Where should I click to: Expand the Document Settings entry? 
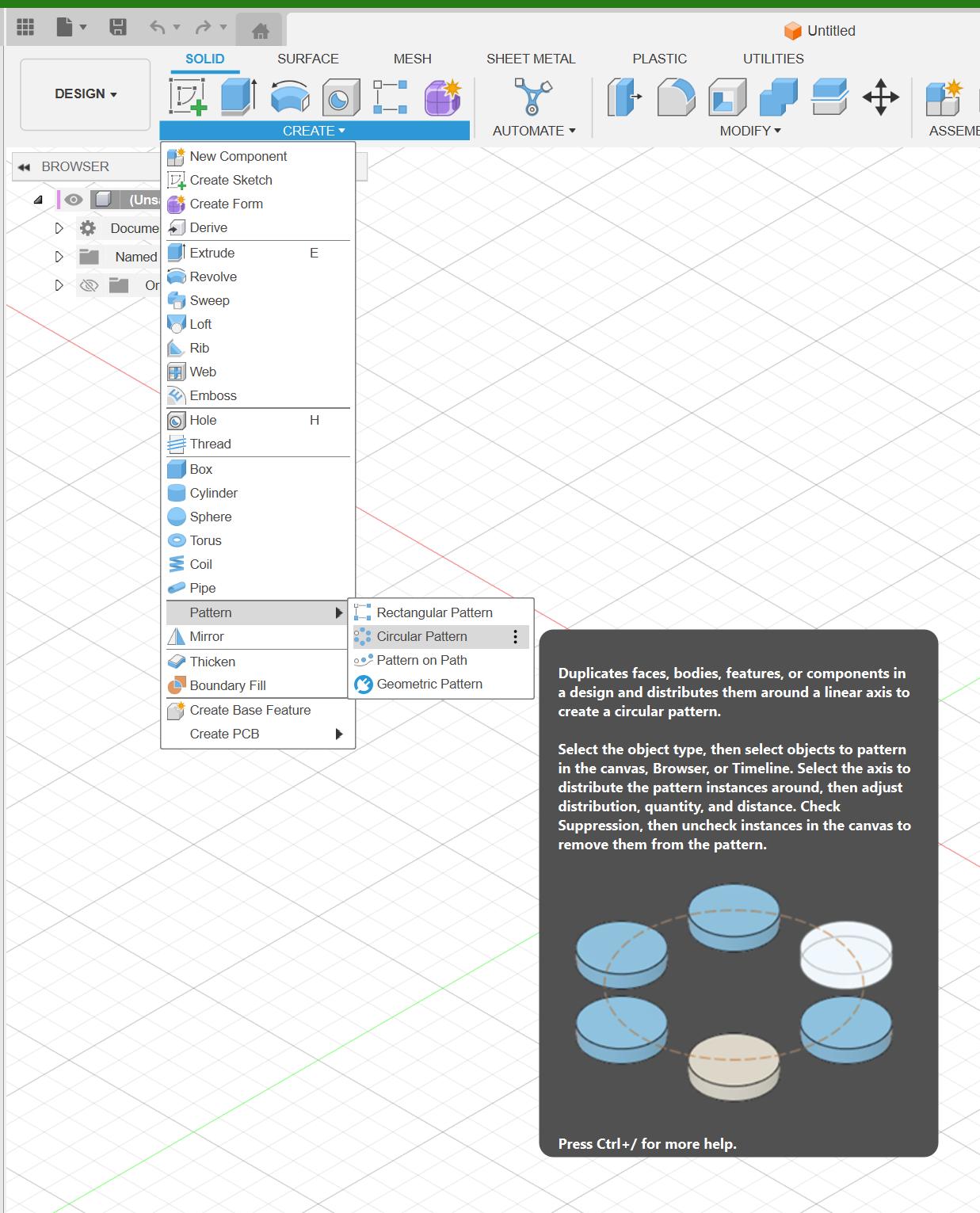[x=59, y=227]
